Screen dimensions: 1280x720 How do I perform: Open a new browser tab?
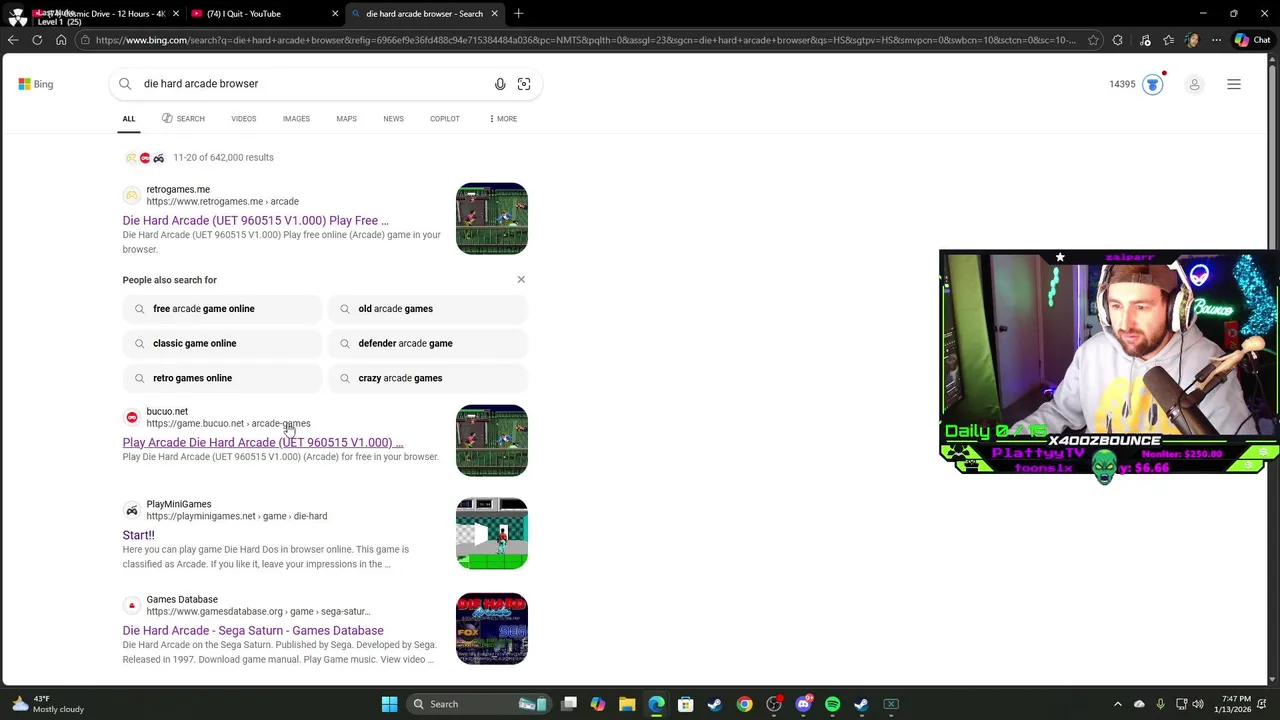click(x=518, y=14)
